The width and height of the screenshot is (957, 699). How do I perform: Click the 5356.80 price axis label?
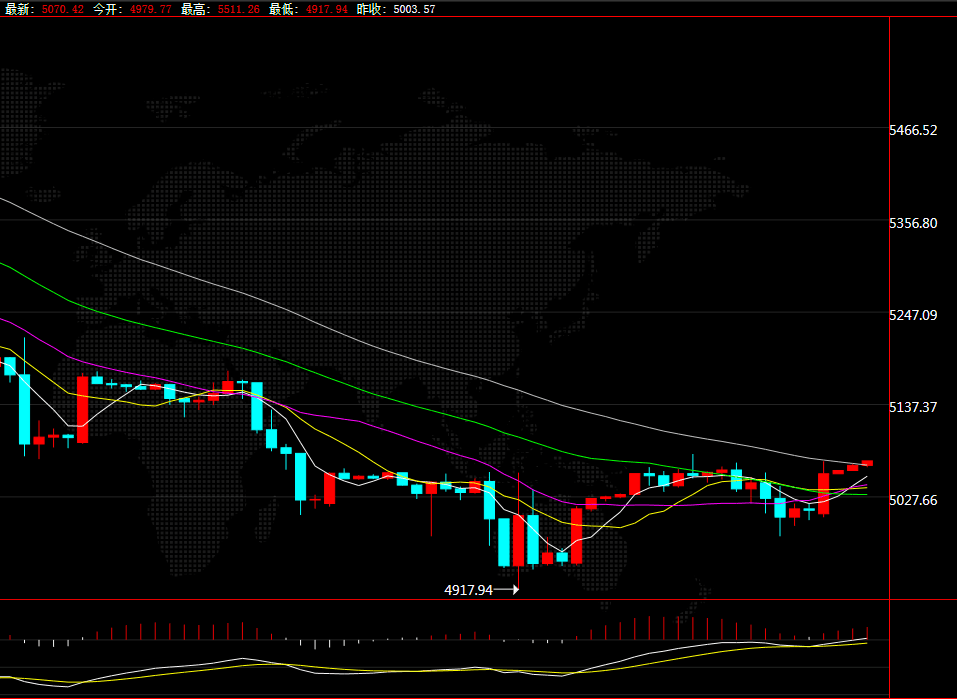(913, 223)
